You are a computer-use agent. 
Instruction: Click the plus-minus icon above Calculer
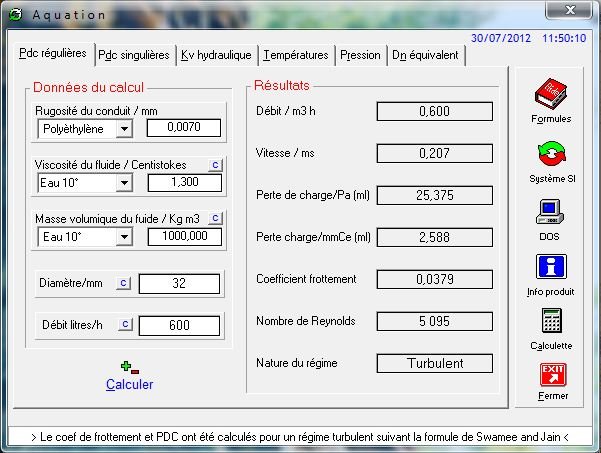[x=129, y=367]
